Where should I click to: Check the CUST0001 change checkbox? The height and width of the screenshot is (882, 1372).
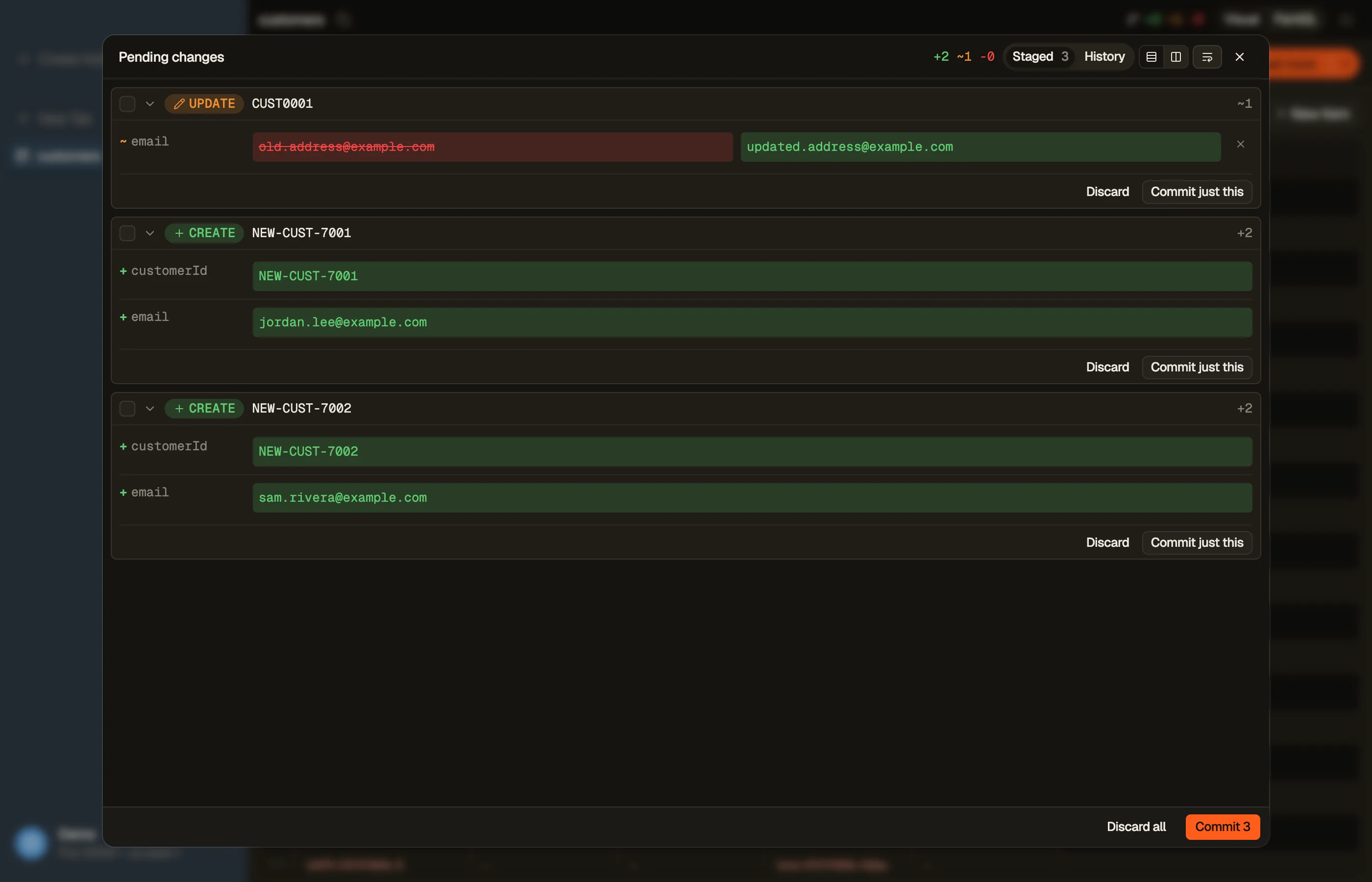pyautogui.click(x=127, y=104)
